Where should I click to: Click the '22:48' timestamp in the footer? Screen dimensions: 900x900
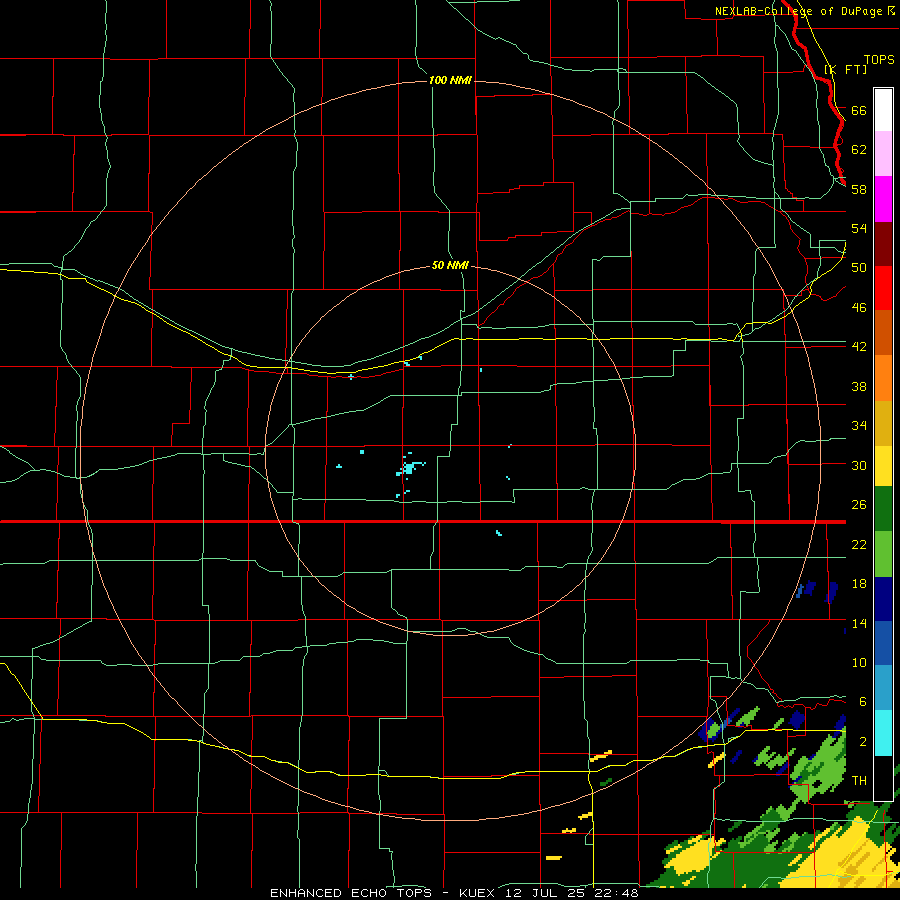click(x=616, y=893)
